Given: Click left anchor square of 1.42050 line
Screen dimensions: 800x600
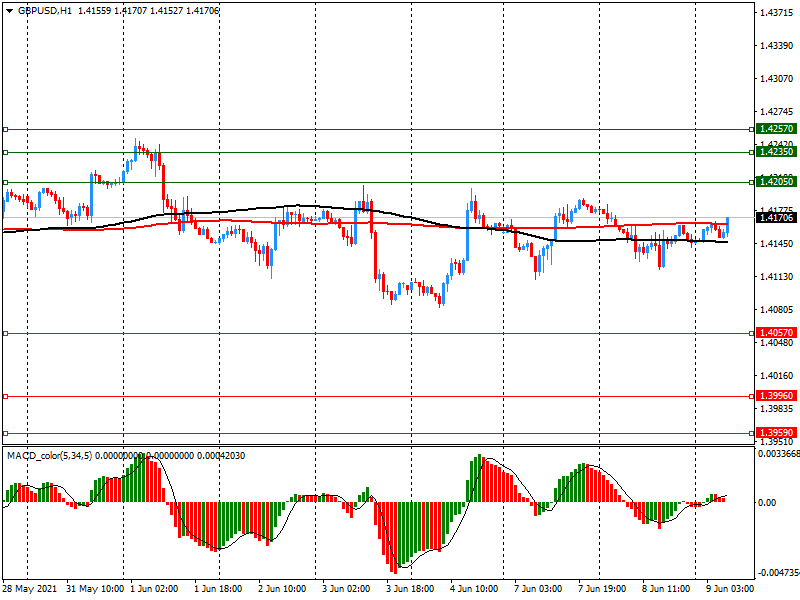Looking at the screenshot, I should click(x=5, y=182).
